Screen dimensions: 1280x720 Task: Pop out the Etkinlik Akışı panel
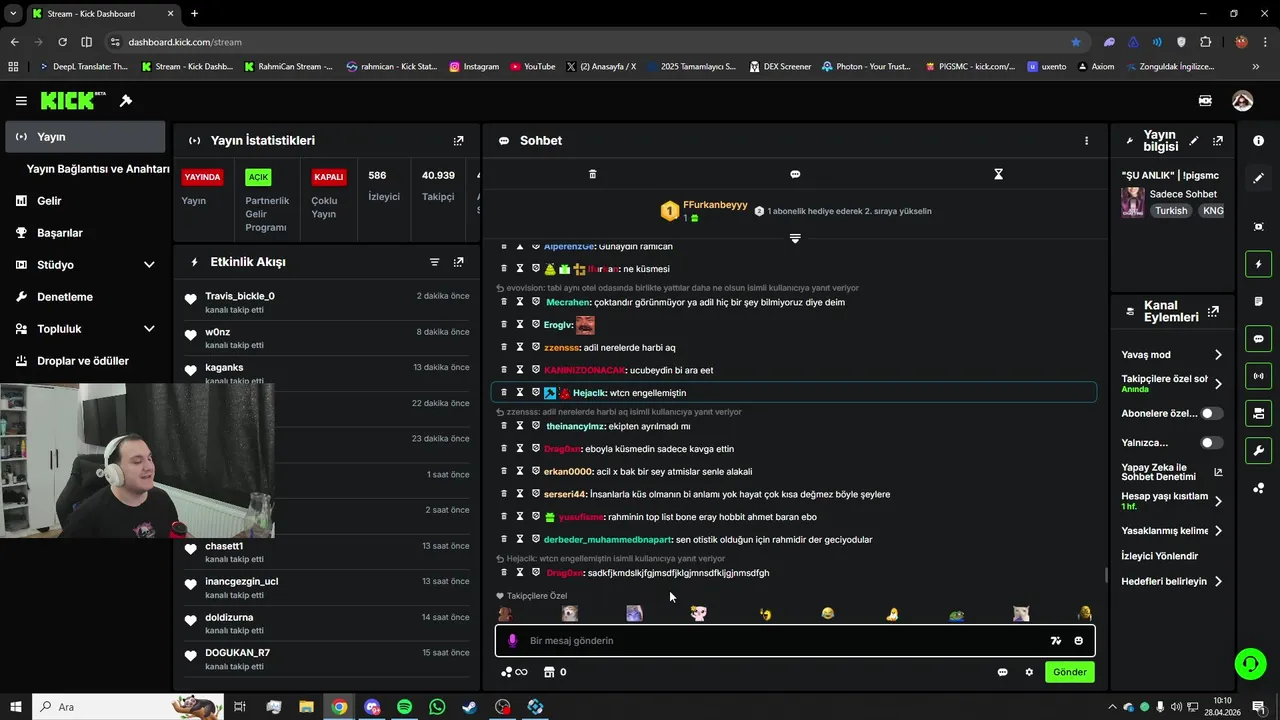point(458,262)
